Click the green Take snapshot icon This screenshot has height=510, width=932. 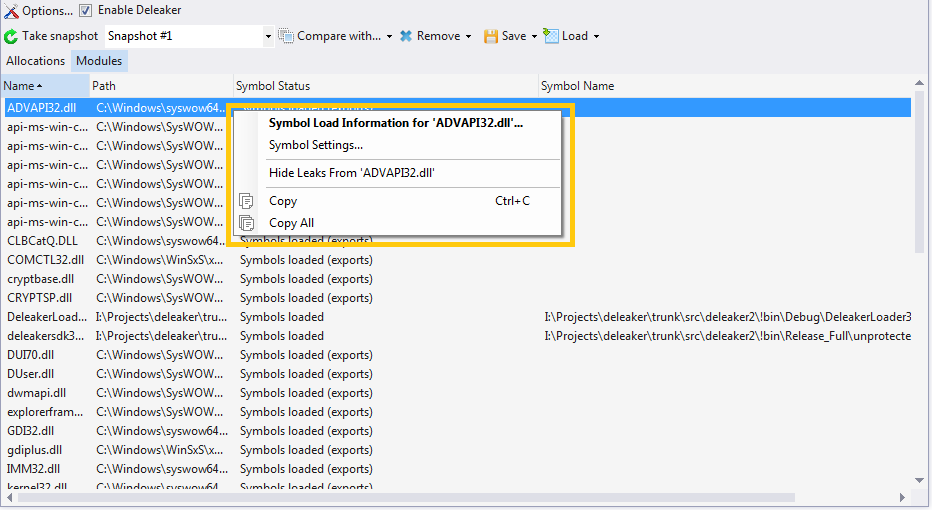[11, 36]
